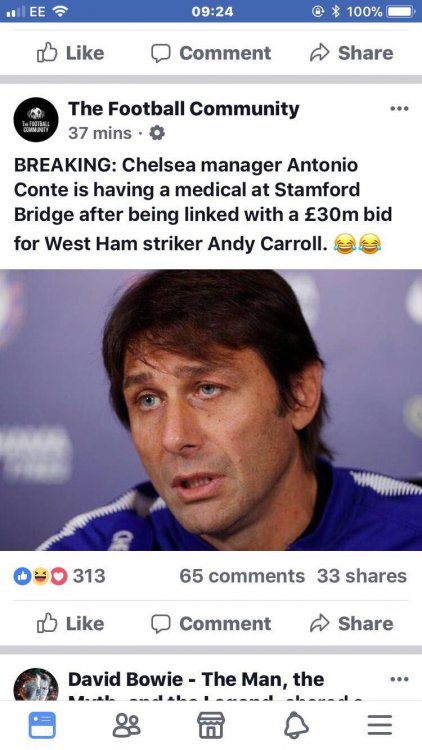Image resolution: width=422 pixels, height=750 pixels.
Task: Open the Antonio Conte photo
Action: 211,410
